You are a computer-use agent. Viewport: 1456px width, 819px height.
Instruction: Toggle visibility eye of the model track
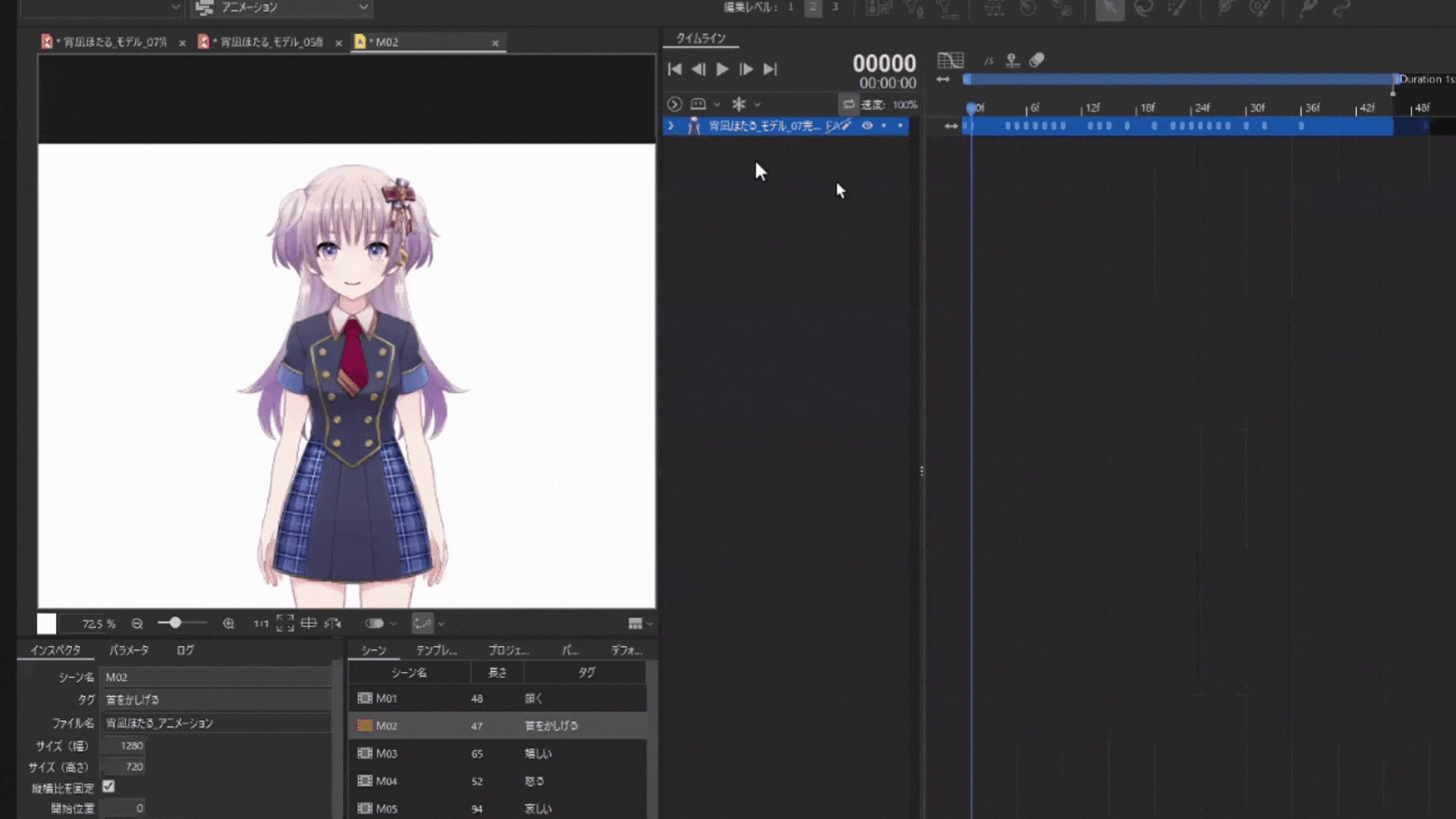(867, 126)
